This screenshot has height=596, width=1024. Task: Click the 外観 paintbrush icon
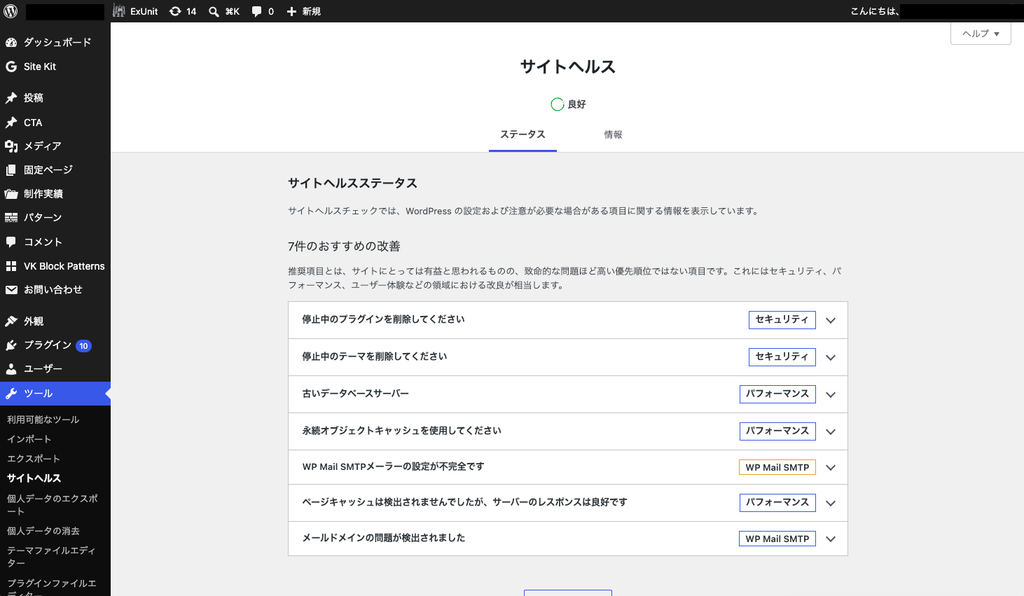(11, 321)
